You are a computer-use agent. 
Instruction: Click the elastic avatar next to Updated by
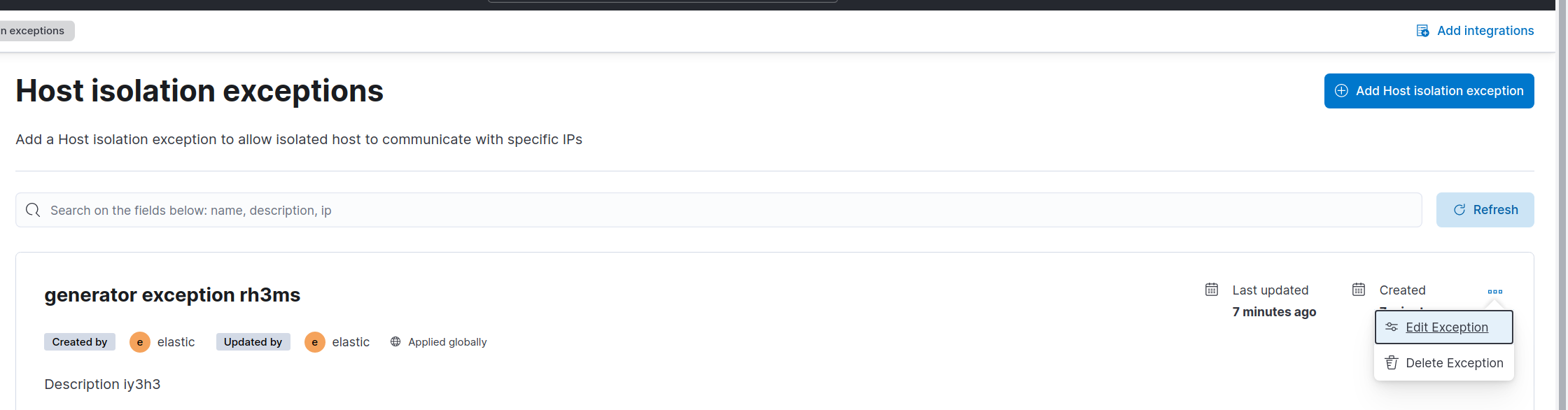point(314,341)
